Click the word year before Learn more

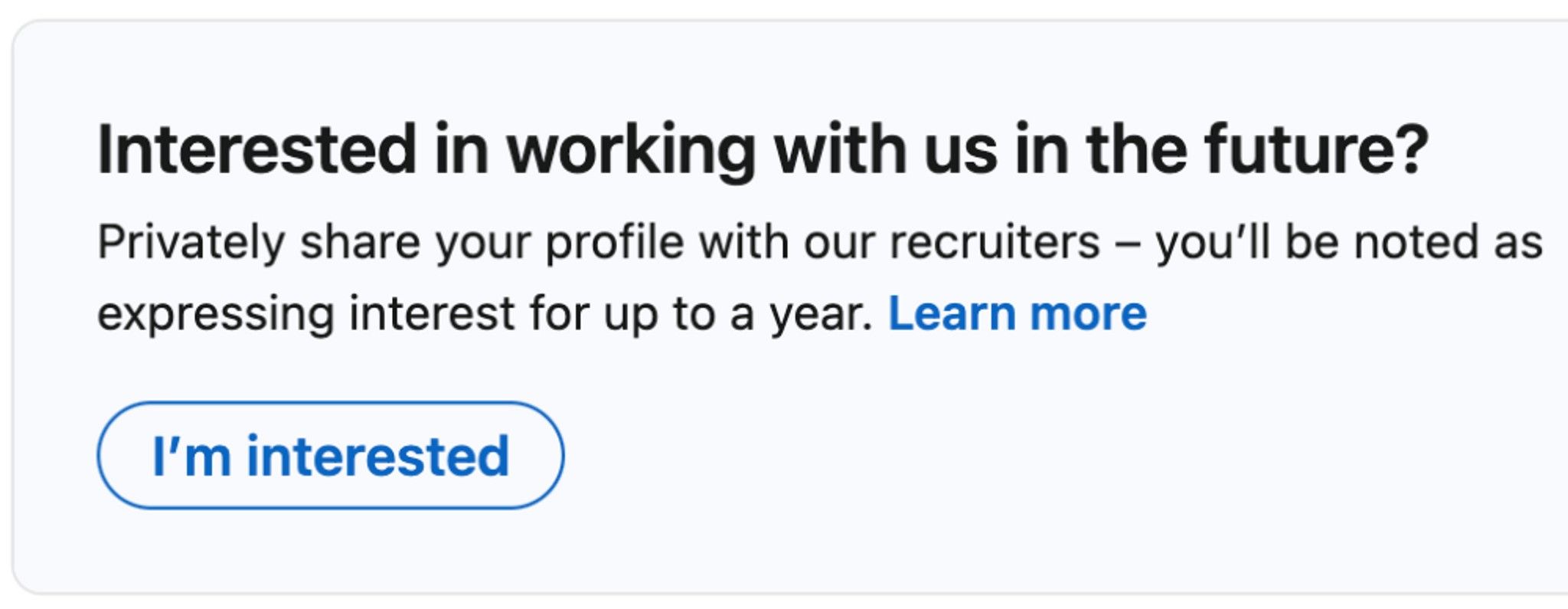pos(818,314)
